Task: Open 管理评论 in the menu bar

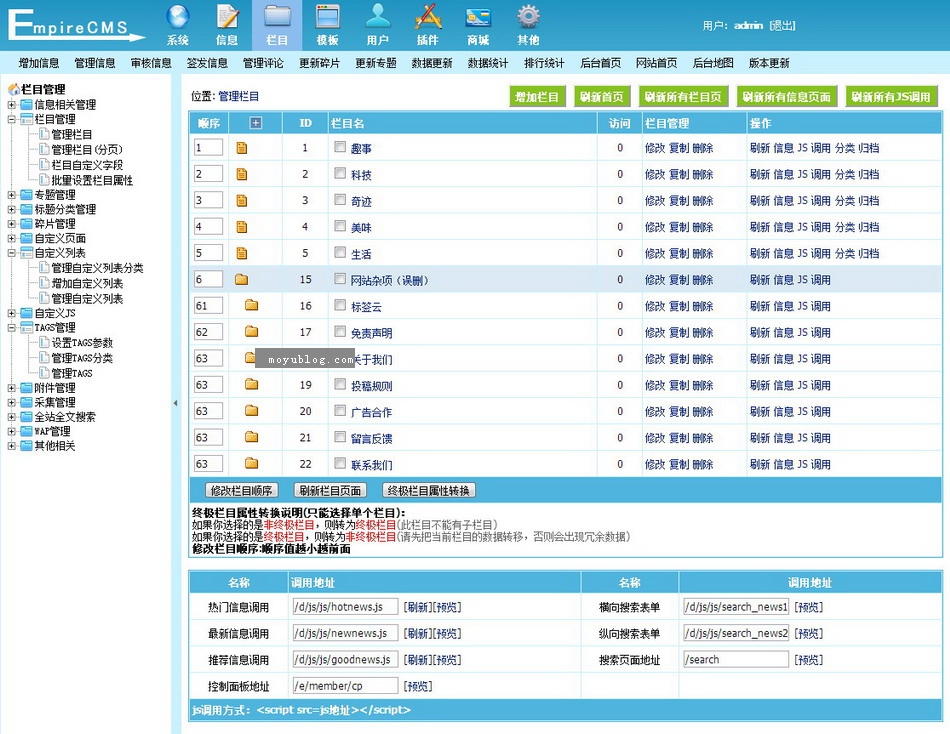Action: pos(263,63)
